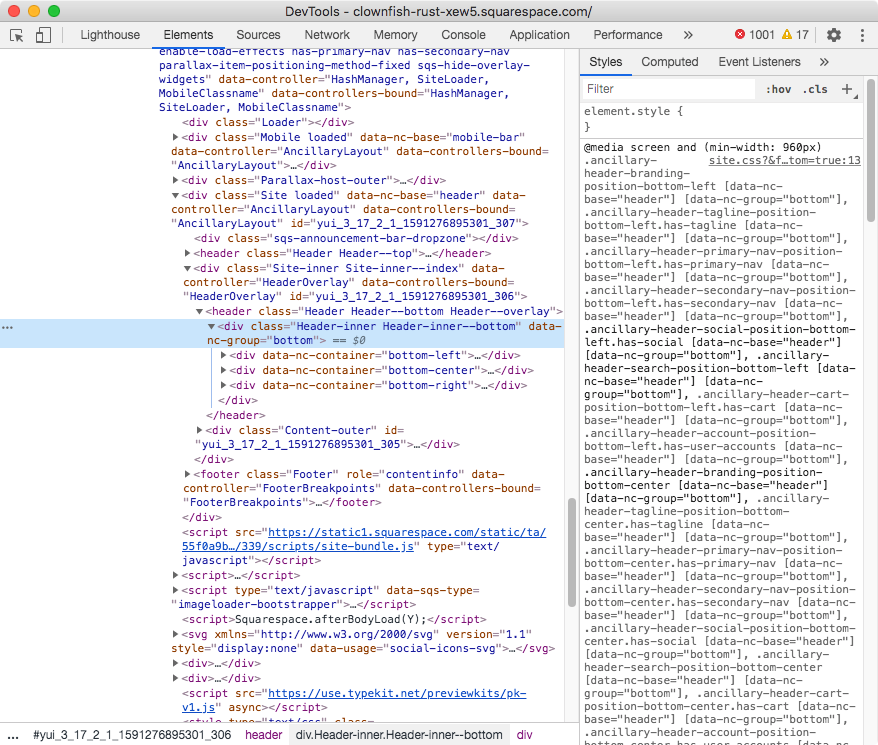The image size is (878, 745).
Task: Toggle the device toolbar icon
Action: [43, 35]
